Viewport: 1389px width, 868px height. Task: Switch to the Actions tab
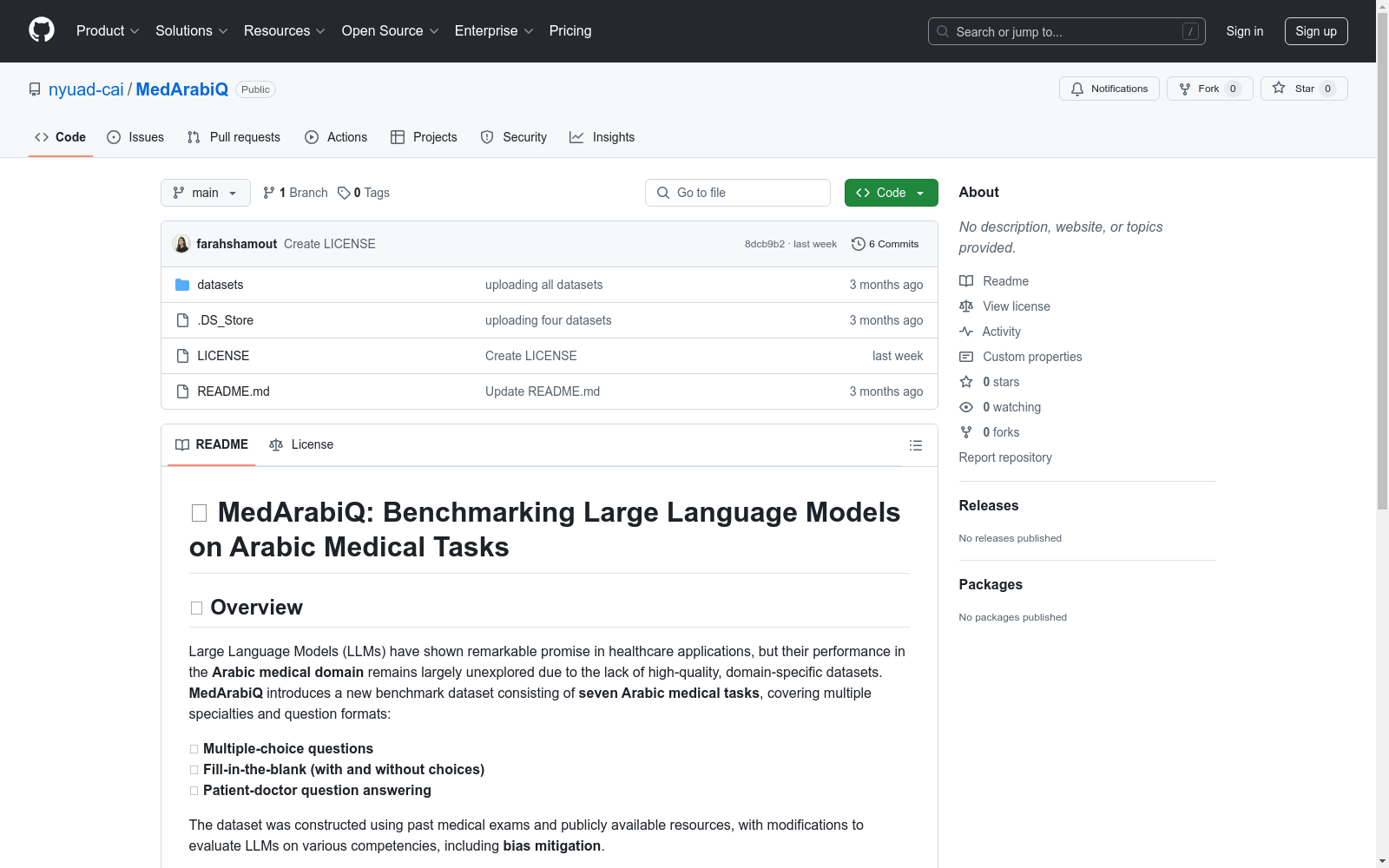click(336, 137)
